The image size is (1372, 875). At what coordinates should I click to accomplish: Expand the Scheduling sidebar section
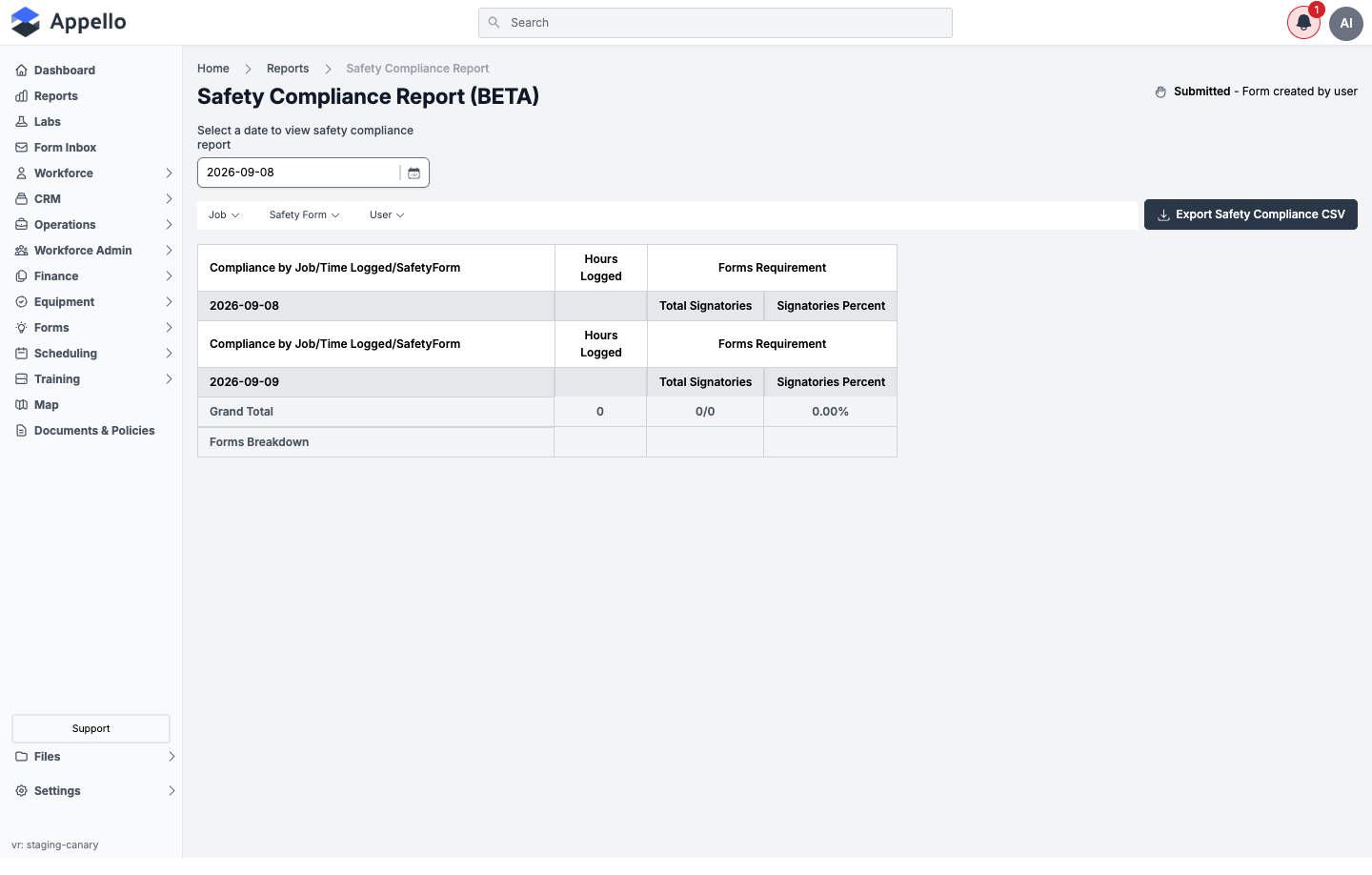(93, 354)
